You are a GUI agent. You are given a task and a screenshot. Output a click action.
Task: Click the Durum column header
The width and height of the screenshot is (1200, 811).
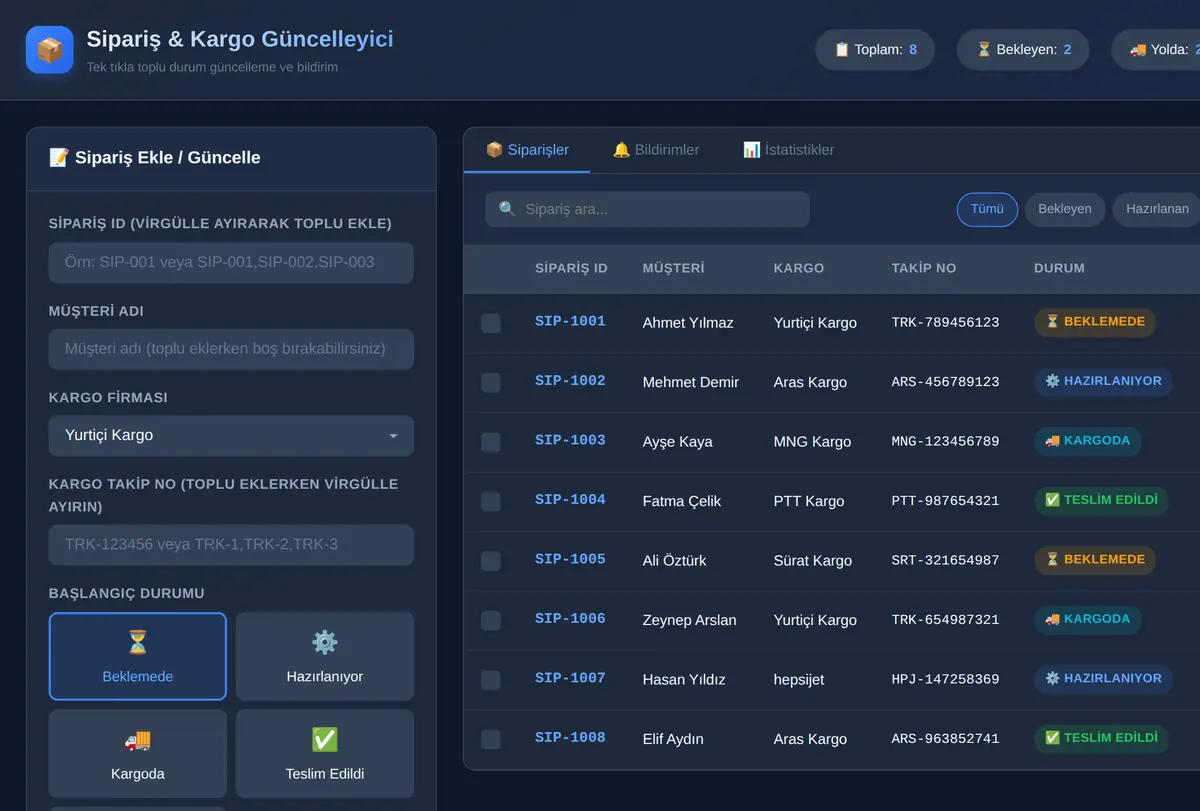point(1059,268)
